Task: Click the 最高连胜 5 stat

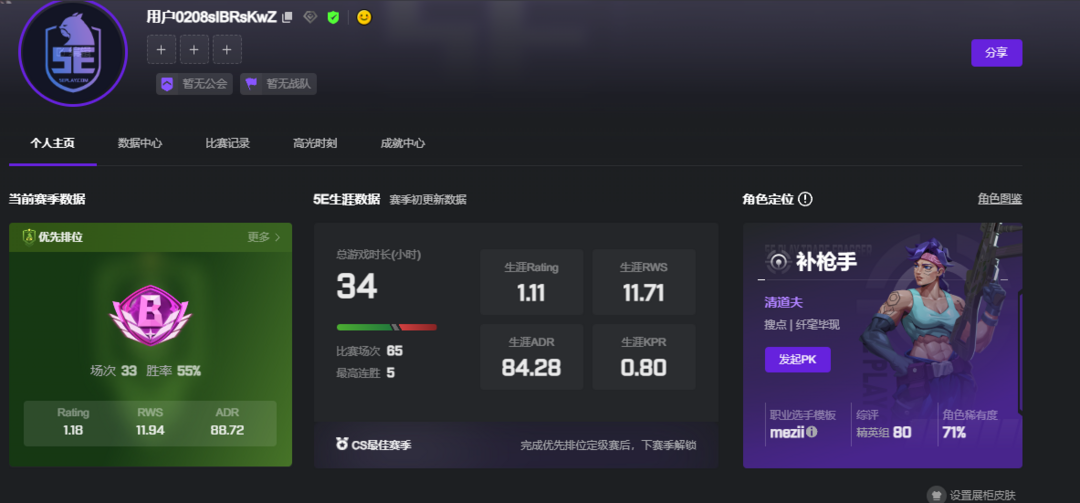Action: point(366,373)
